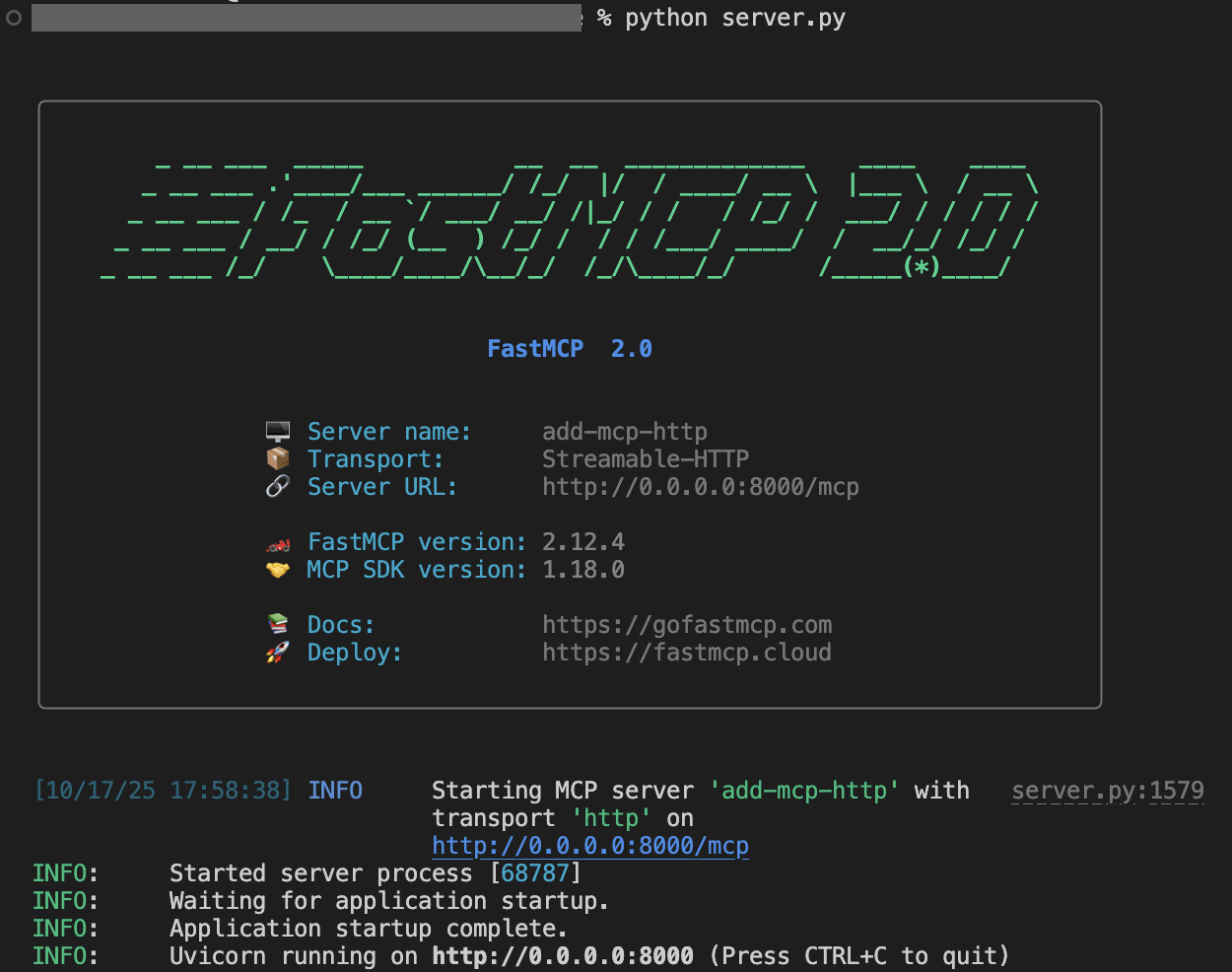Click 'Application startup complete.' log message
The image size is (1232, 972).
(369, 929)
